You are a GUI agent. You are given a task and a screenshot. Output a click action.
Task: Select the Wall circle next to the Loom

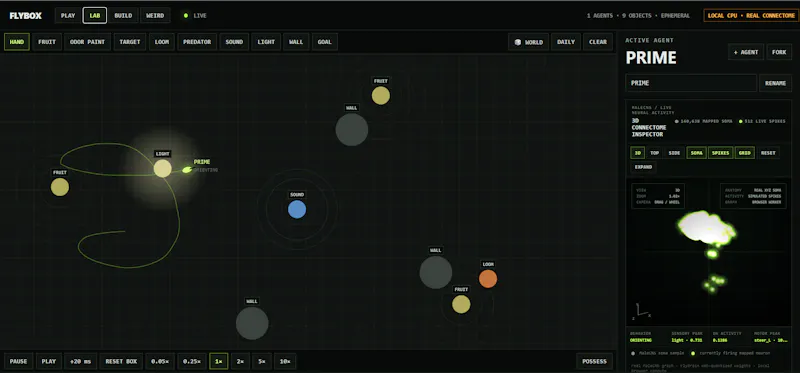click(436, 272)
